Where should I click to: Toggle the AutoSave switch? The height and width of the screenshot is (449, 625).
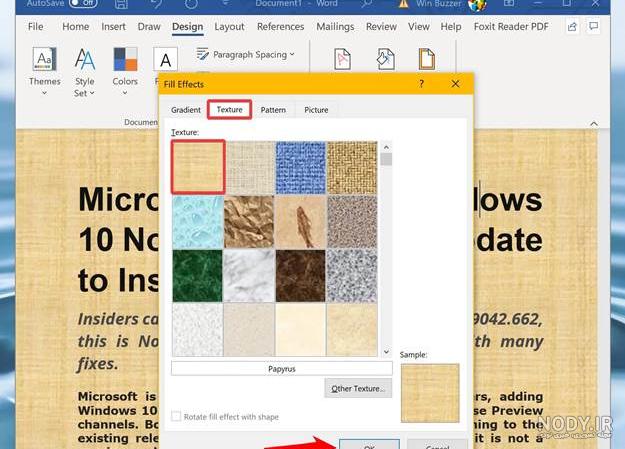pos(83,4)
